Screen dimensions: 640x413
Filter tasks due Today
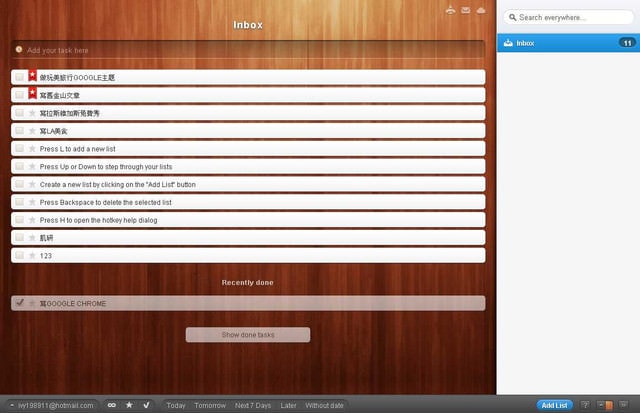coord(176,405)
